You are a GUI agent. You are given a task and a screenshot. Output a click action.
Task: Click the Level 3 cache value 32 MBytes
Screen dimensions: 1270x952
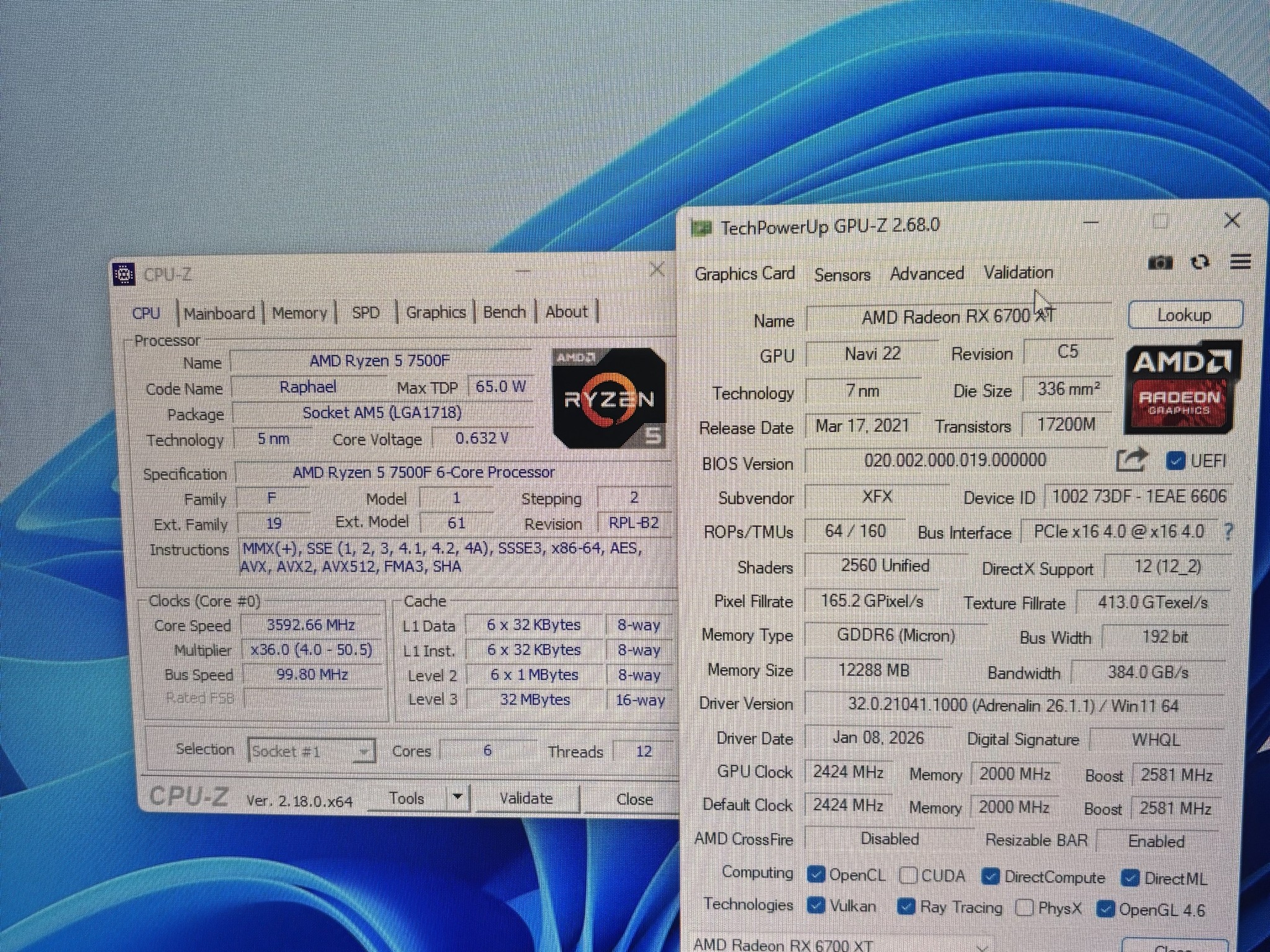(x=535, y=700)
